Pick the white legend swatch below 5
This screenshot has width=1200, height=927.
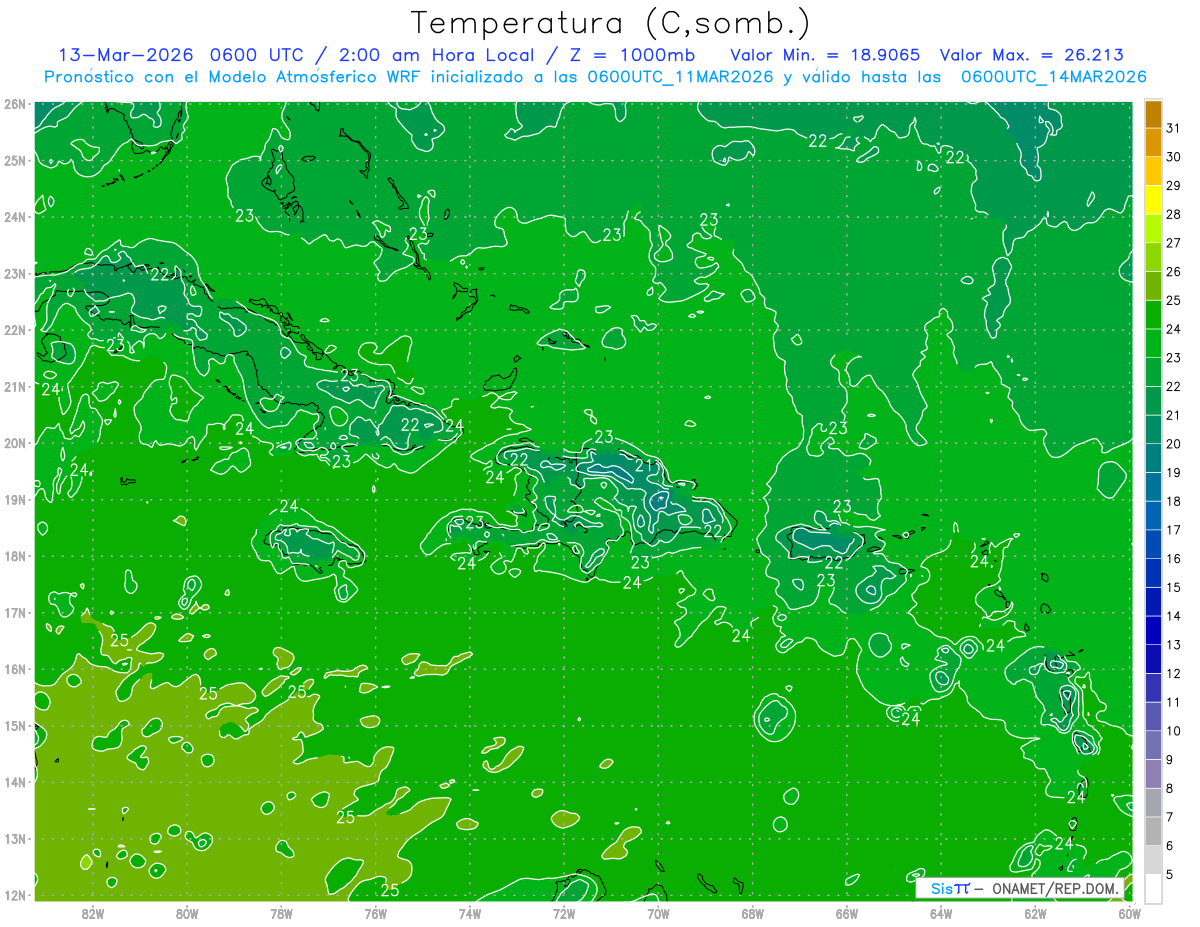(1153, 888)
